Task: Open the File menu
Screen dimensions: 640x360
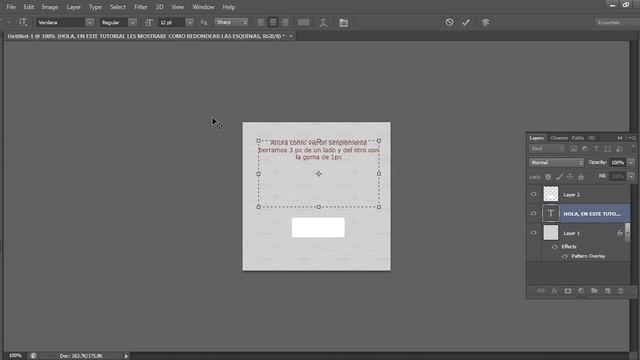Action: (11, 7)
